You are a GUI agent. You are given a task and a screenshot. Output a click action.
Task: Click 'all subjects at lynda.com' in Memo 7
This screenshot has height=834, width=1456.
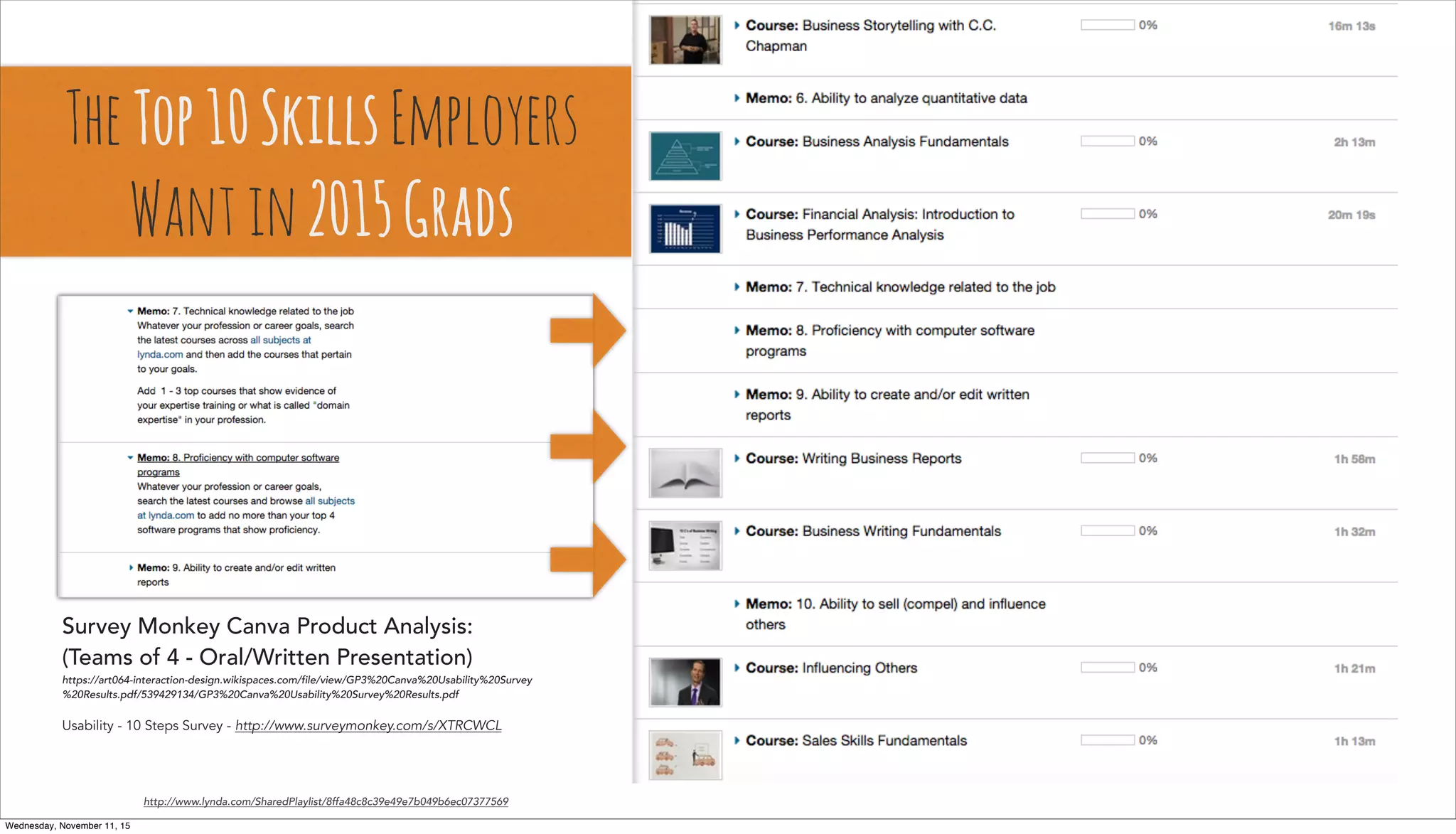pyautogui.click(x=280, y=341)
